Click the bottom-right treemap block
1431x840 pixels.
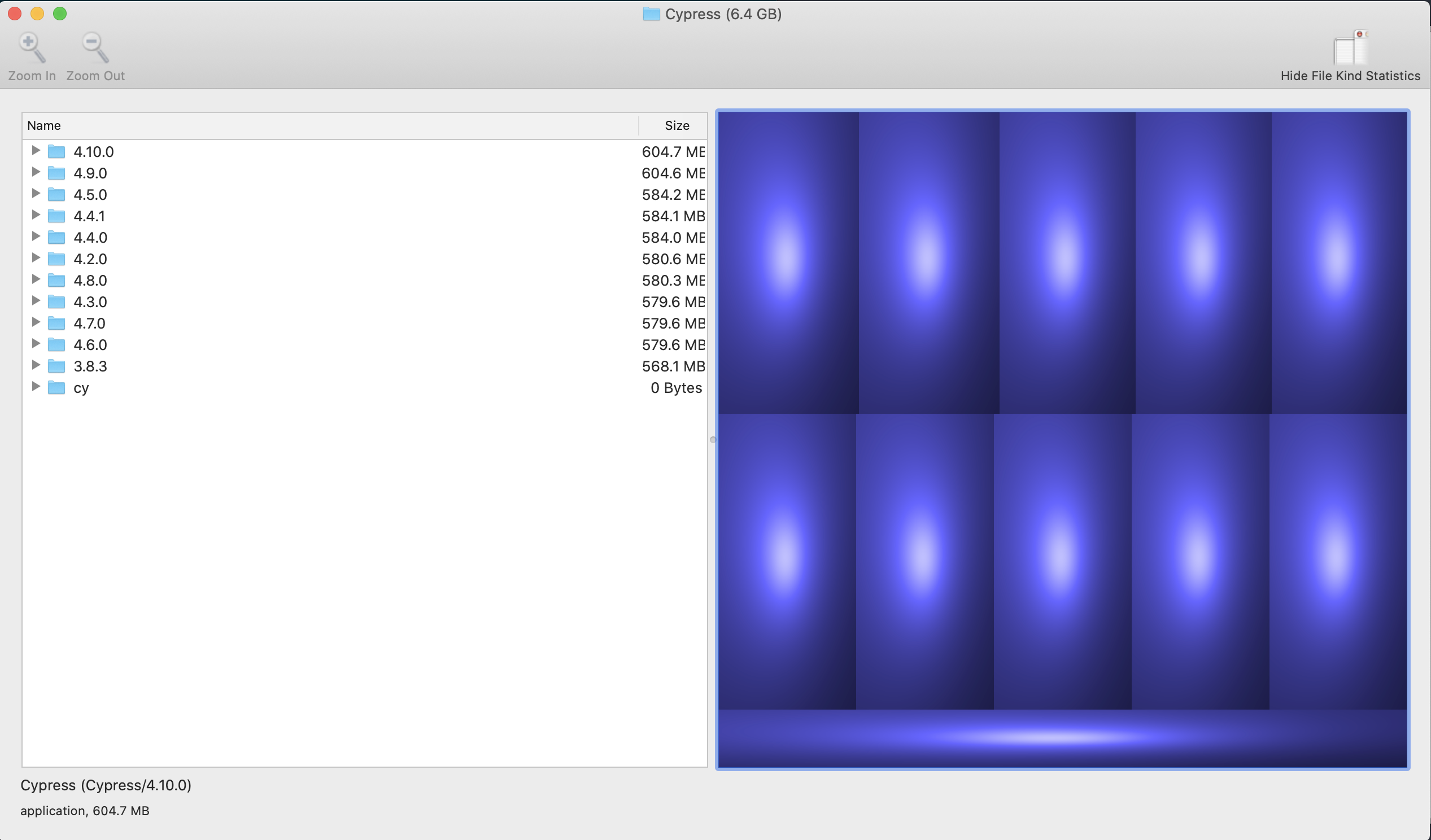[x=1338, y=561]
